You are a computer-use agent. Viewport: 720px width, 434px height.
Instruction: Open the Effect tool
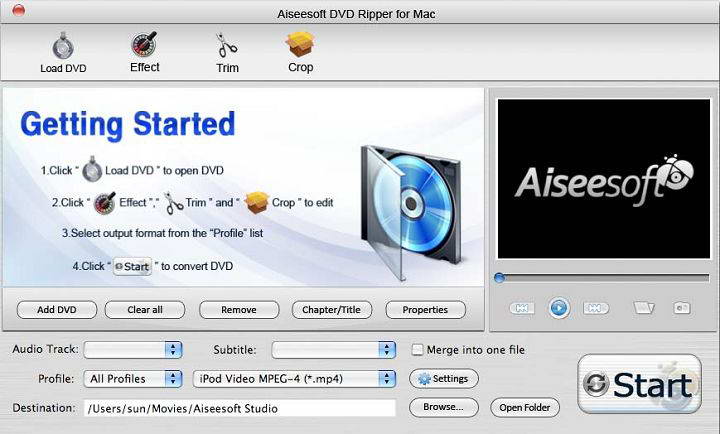(x=144, y=51)
